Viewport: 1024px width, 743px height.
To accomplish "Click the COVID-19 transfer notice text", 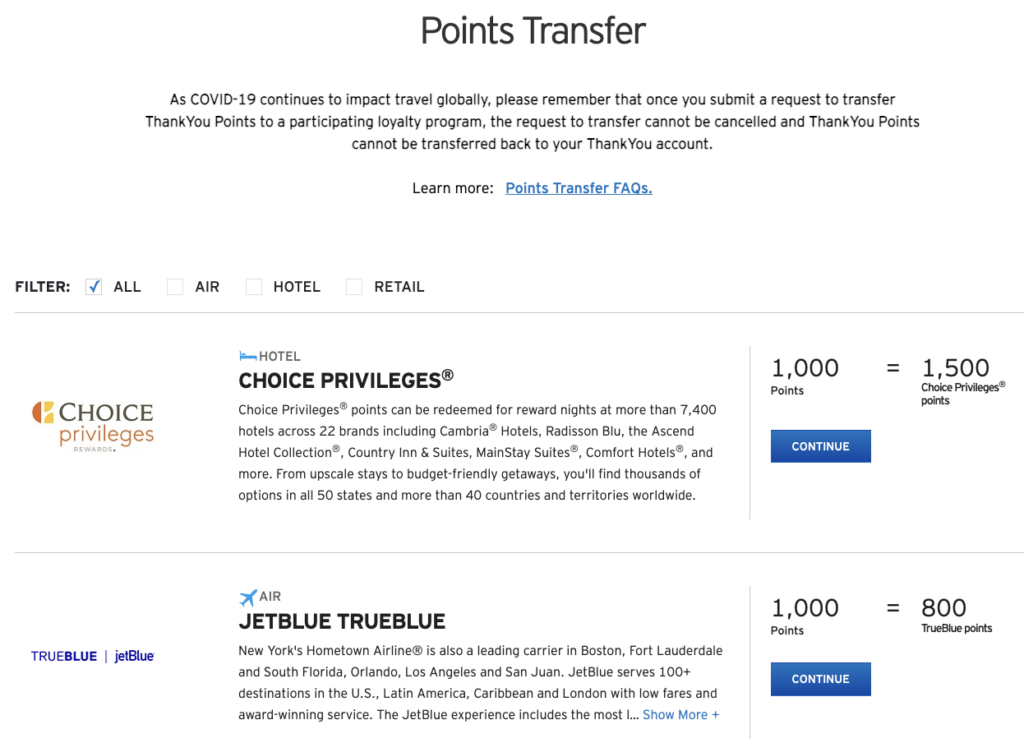I will tap(532, 121).
